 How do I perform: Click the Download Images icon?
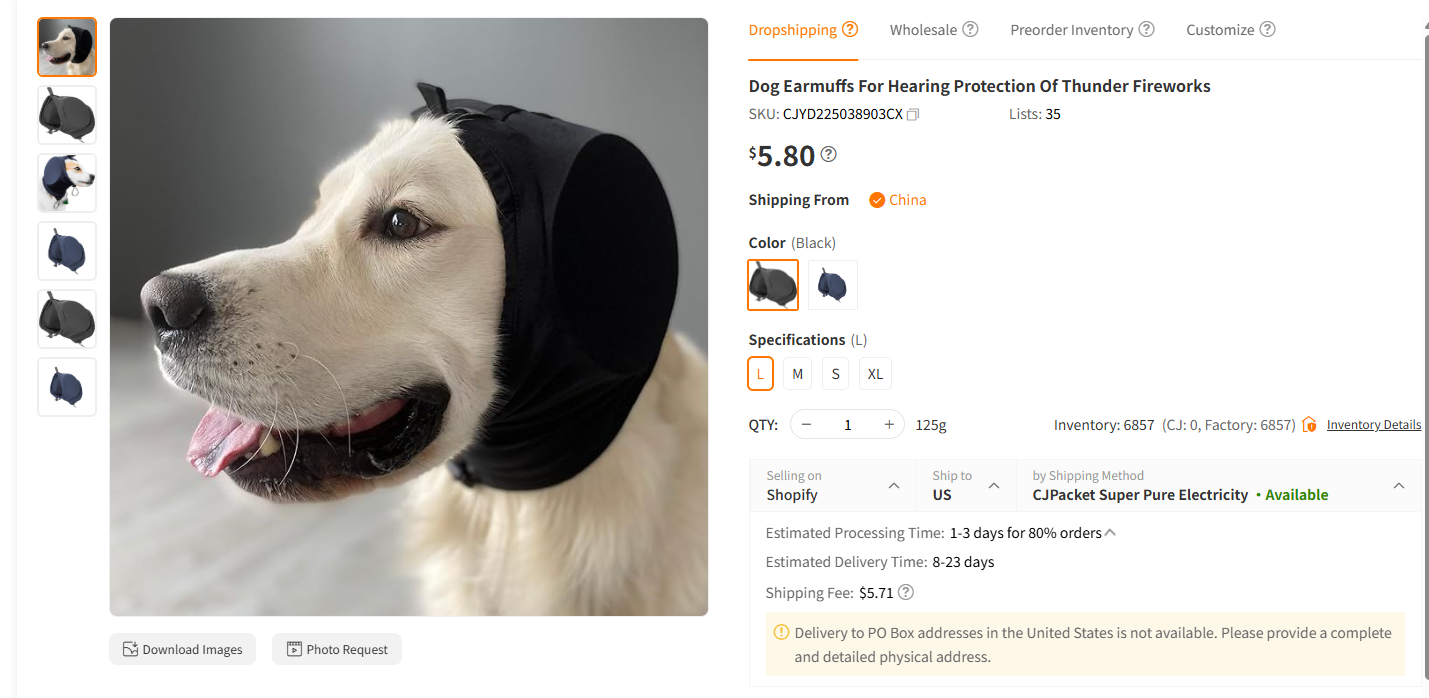click(129, 649)
